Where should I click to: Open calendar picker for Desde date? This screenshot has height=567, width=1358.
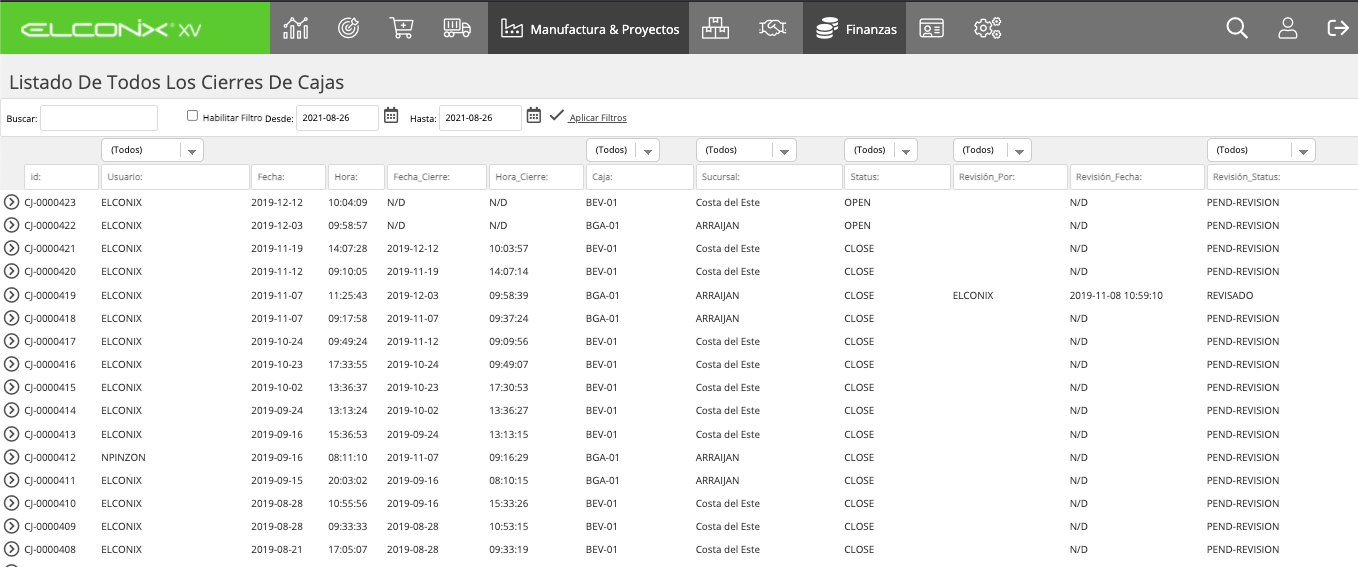(391, 116)
